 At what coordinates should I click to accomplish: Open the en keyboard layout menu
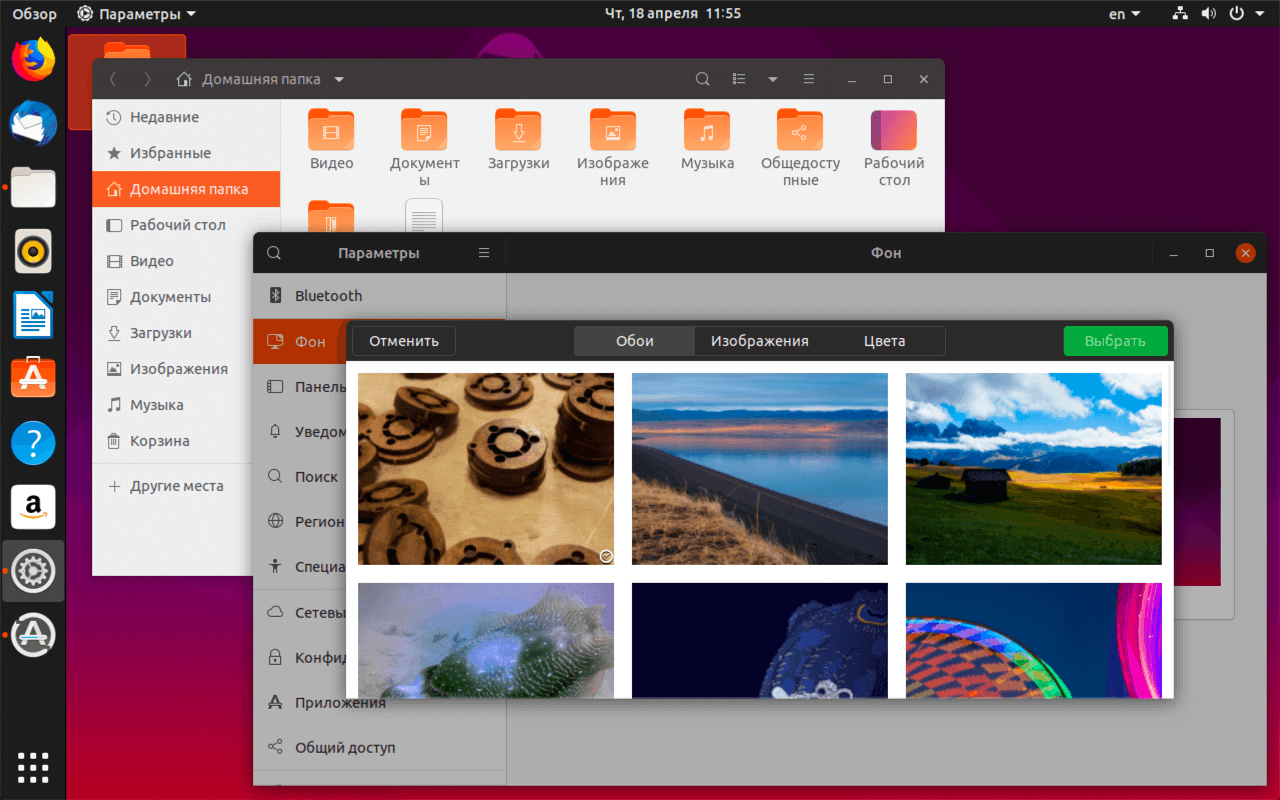[1124, 14]
